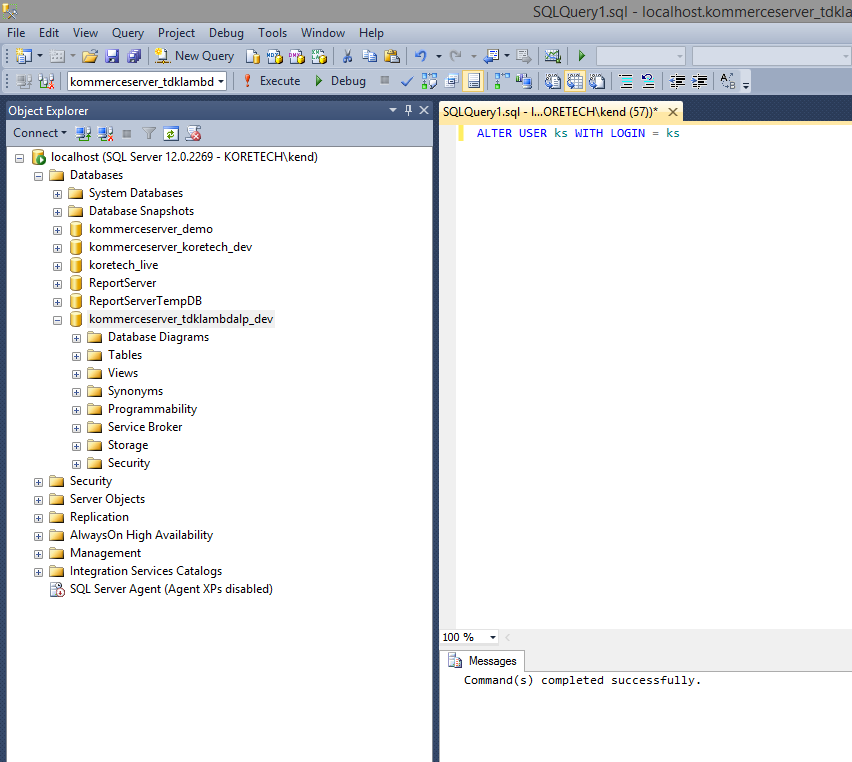Expand the Programmability folder
The height and width of the screenshot is (762, 852).
coord(76,410)
